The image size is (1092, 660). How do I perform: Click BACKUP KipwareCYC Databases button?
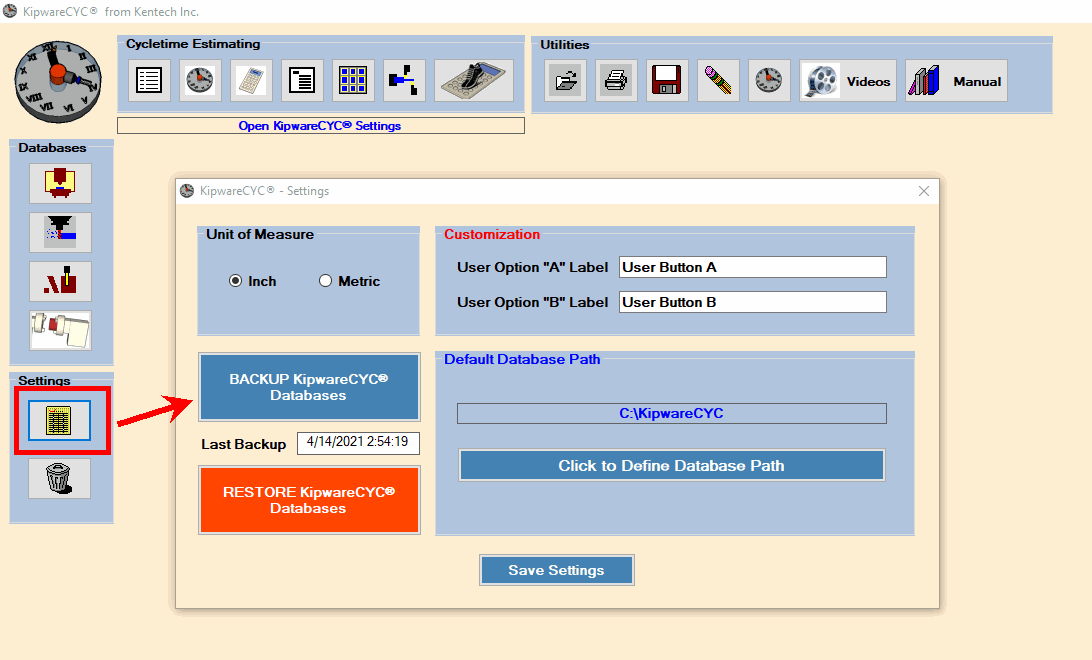click(309, 387)
